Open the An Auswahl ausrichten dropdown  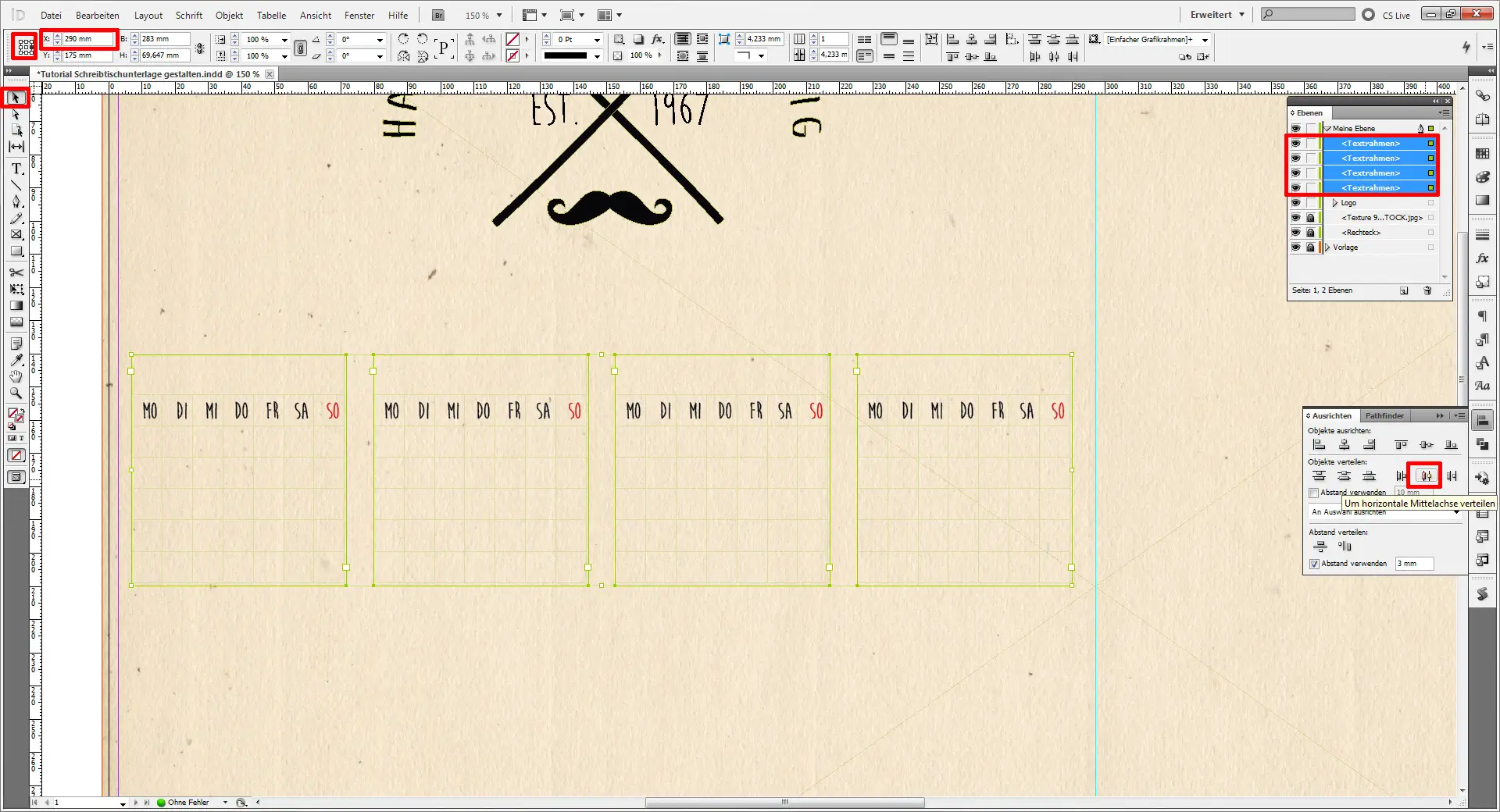point(1456,512)
